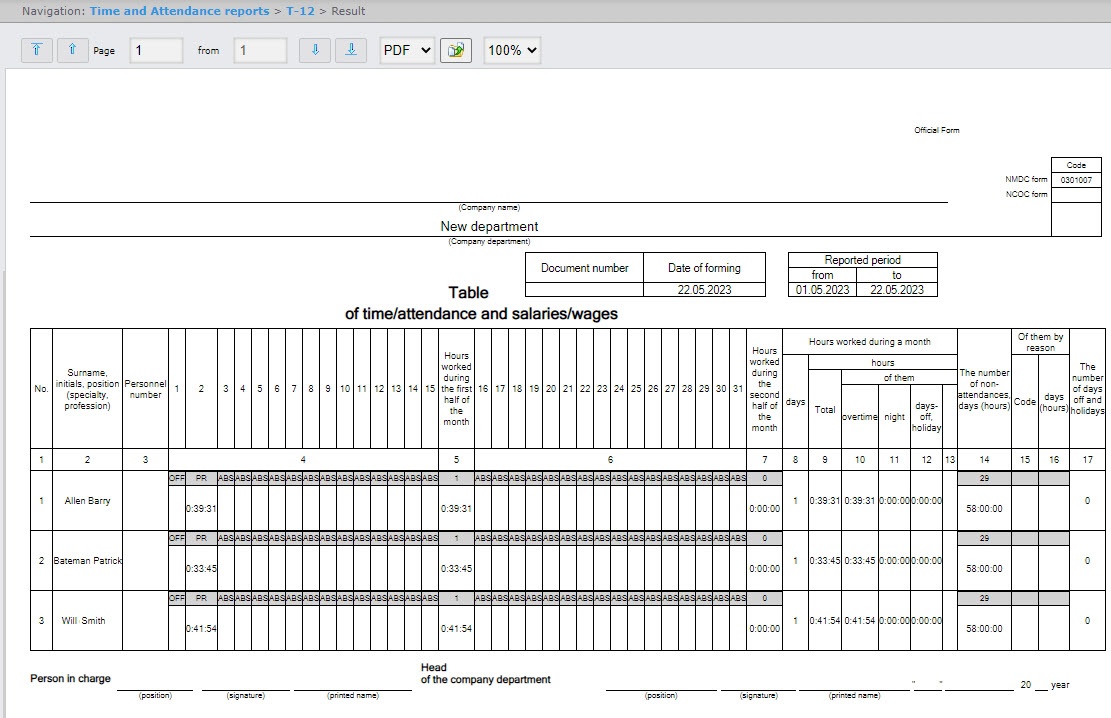Click the Will Smith employee name cell

coord(85,620)
